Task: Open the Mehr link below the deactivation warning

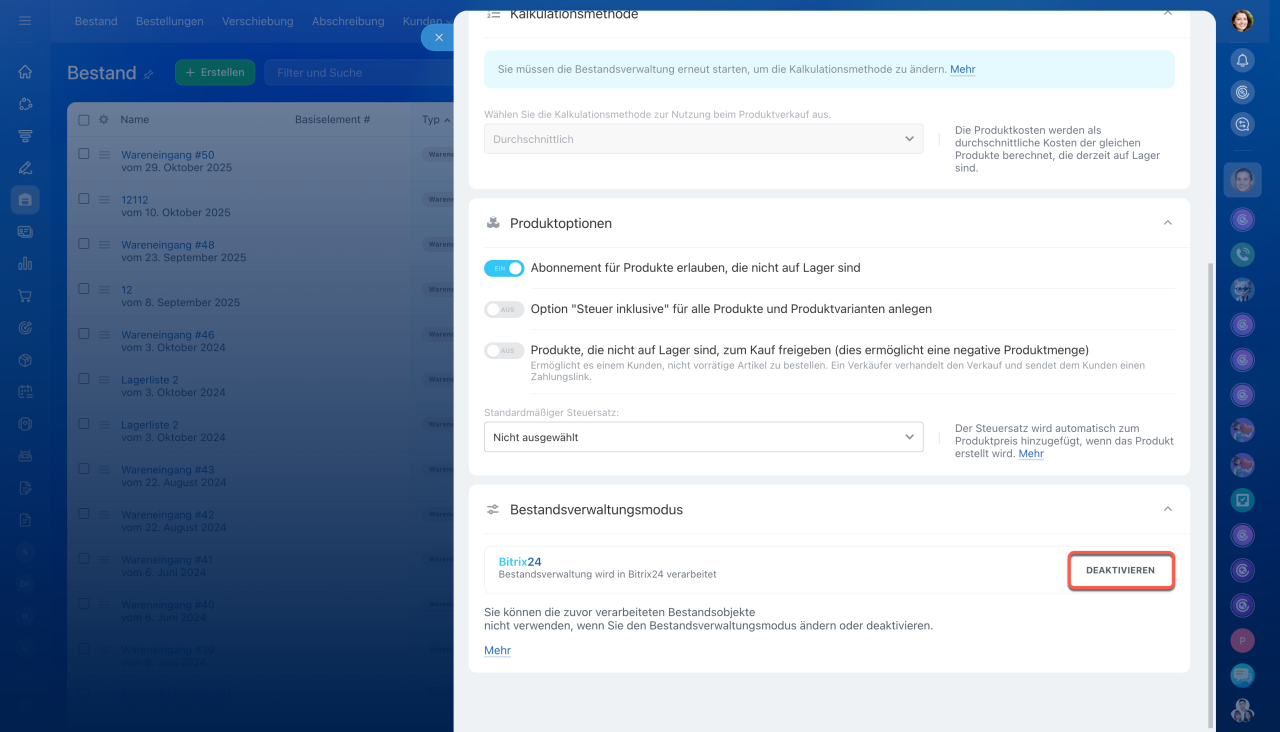Action: click(497, 651)
